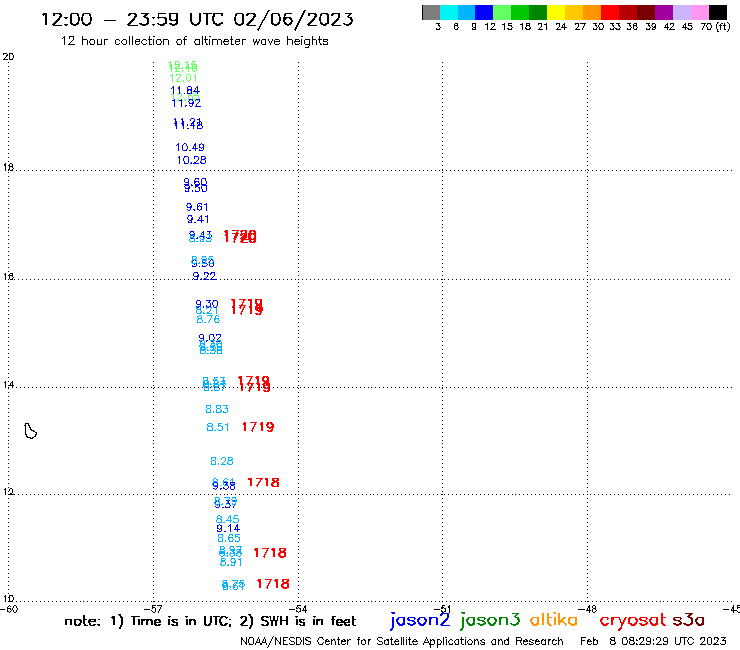This screenshot has width=740, height=650.
Task: Select the 8.51 wave height reading
Action: (218, 427)
